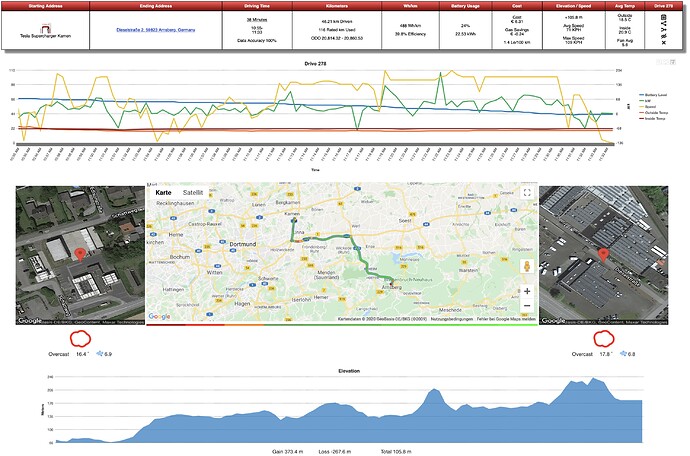690x456 pixels.
Task: Click the Bochum label on the map
Action: pos(180,257)
